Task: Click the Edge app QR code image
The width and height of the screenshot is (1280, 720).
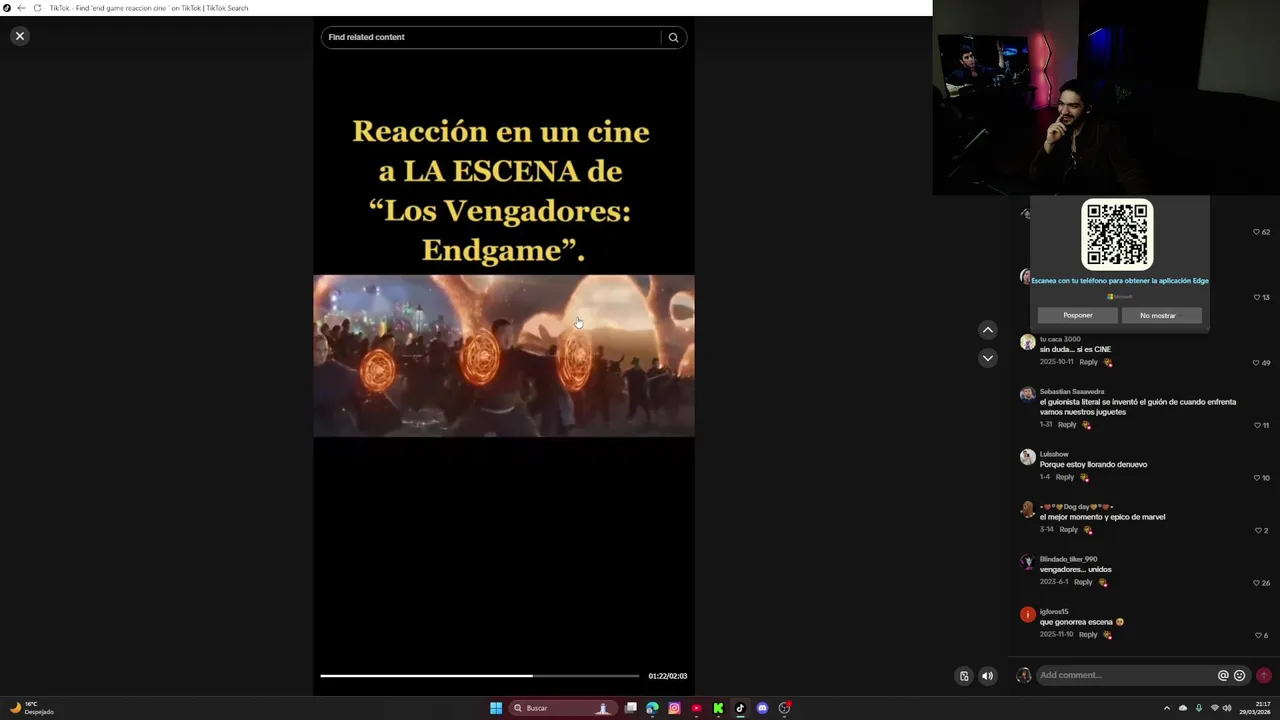Action: (x=1117, y=234)
